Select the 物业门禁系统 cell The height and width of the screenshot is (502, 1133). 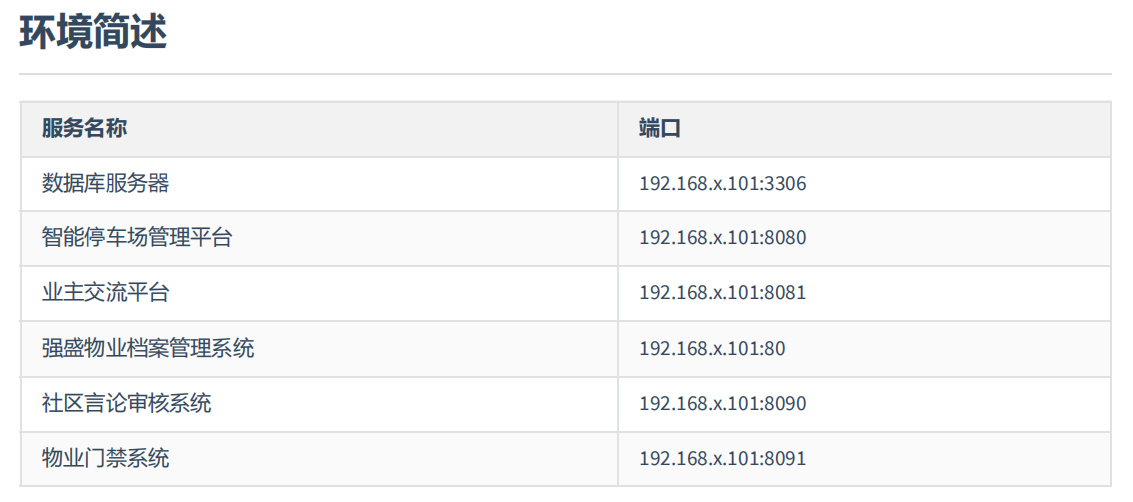(x=105, y=458)
